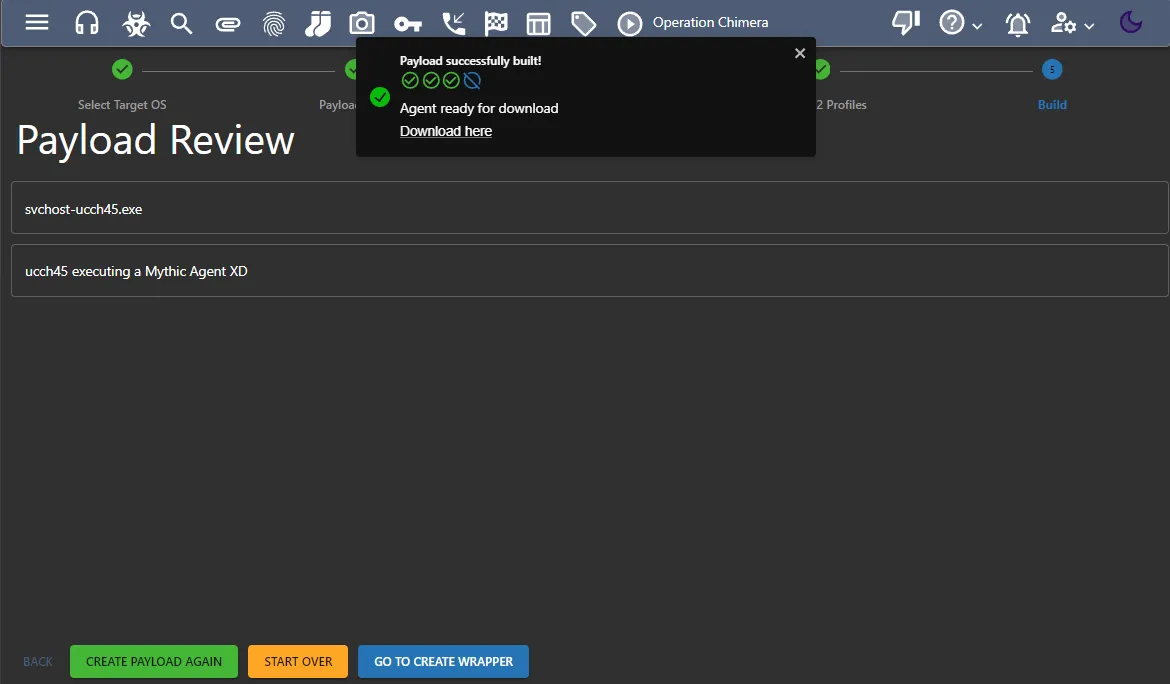Expand the user settings dropdown
The height and width of the screenshot is (684, 1170).
(x=1072, y=23)
